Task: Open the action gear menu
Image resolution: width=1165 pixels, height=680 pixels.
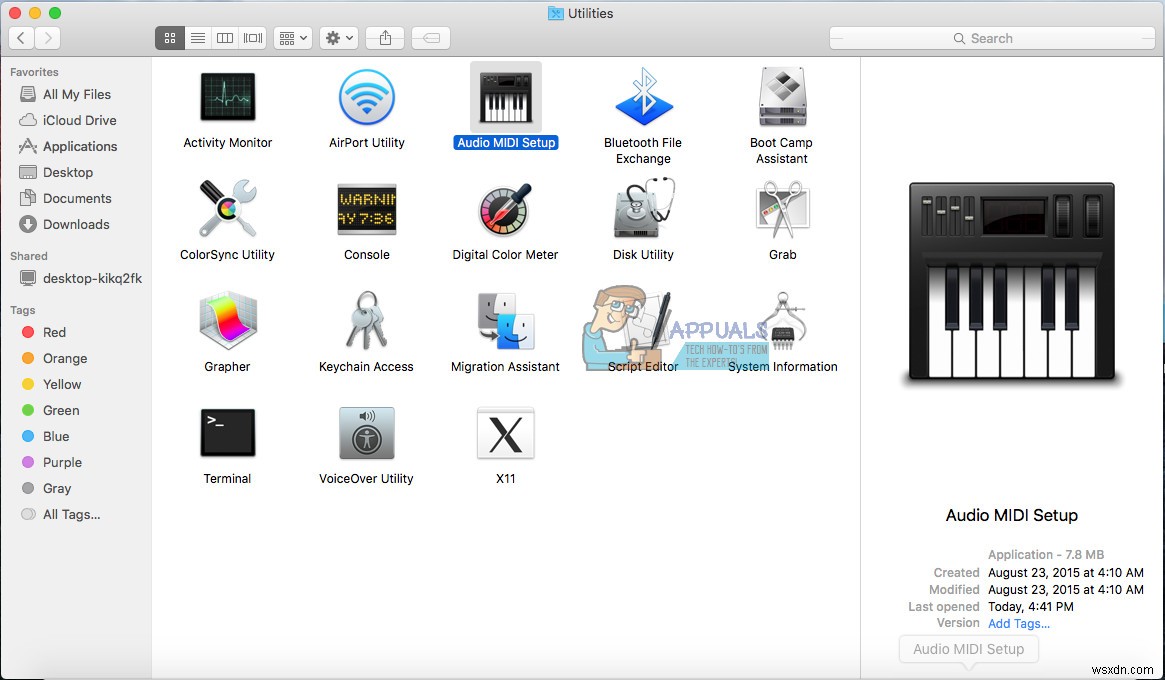Action: (x=338, y=37)
